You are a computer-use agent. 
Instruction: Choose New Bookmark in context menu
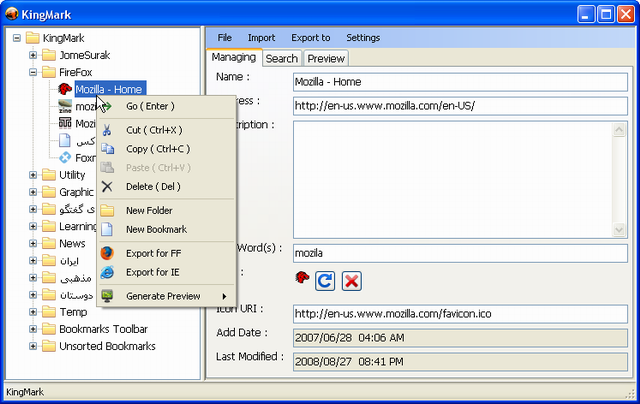[167, 229]
